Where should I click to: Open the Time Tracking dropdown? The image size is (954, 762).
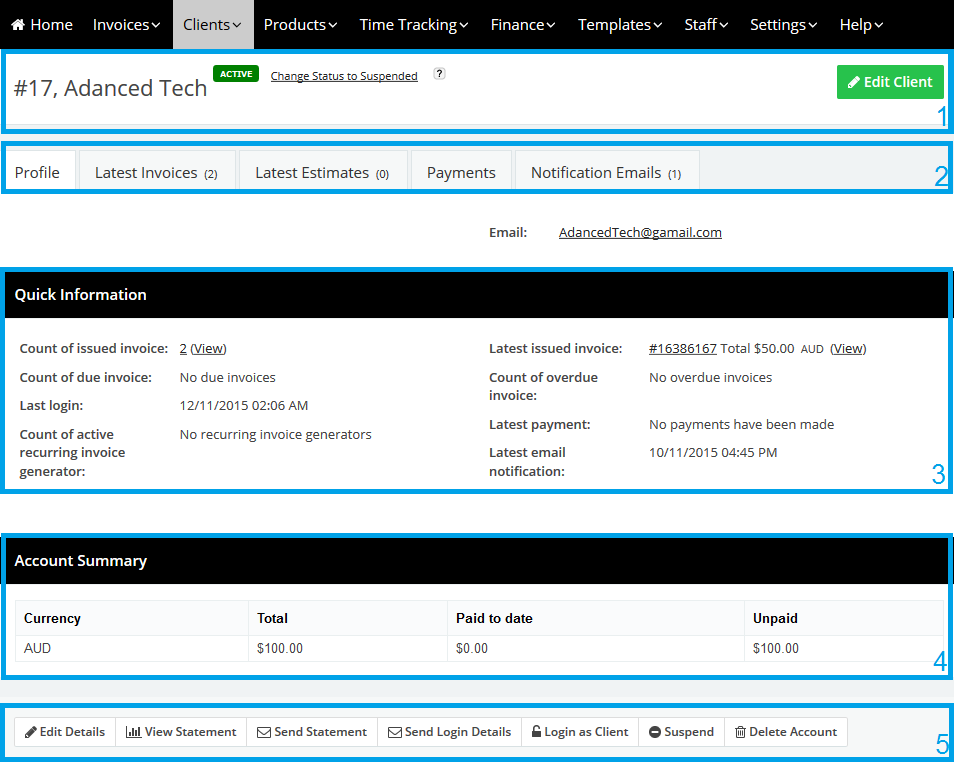point(414,25)
